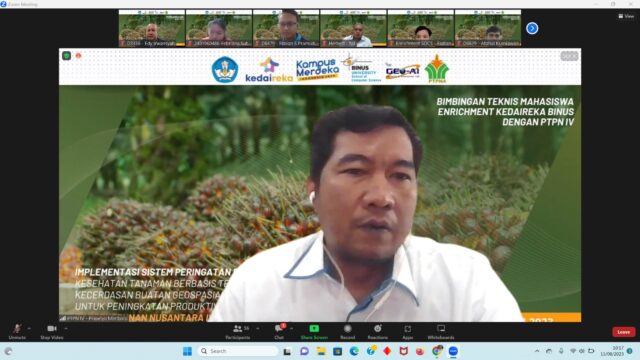Stop Video camera toggle
Image resolution: width=640 pixels, height=360 pixels.
pos(52,331)
